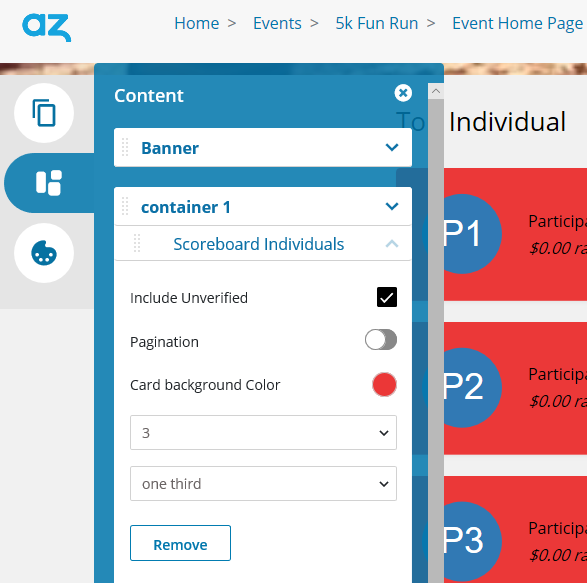Click the Remove button

tap(180, 543)
